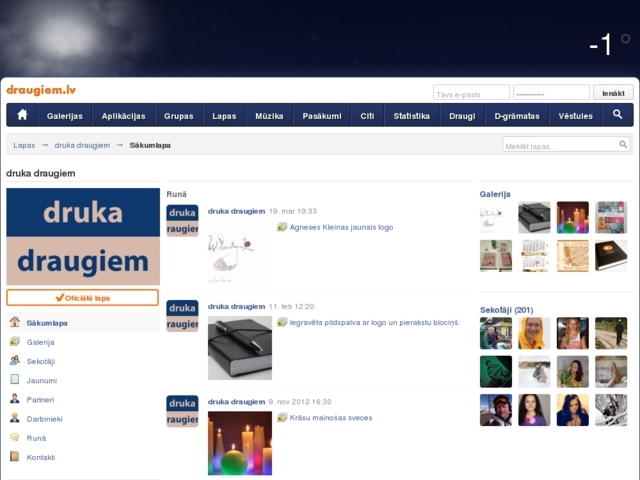This screenshot has width=640, height=480.
Task: Open Iegravēta pildspalva ar logo post link
Action: pos(375,322)
